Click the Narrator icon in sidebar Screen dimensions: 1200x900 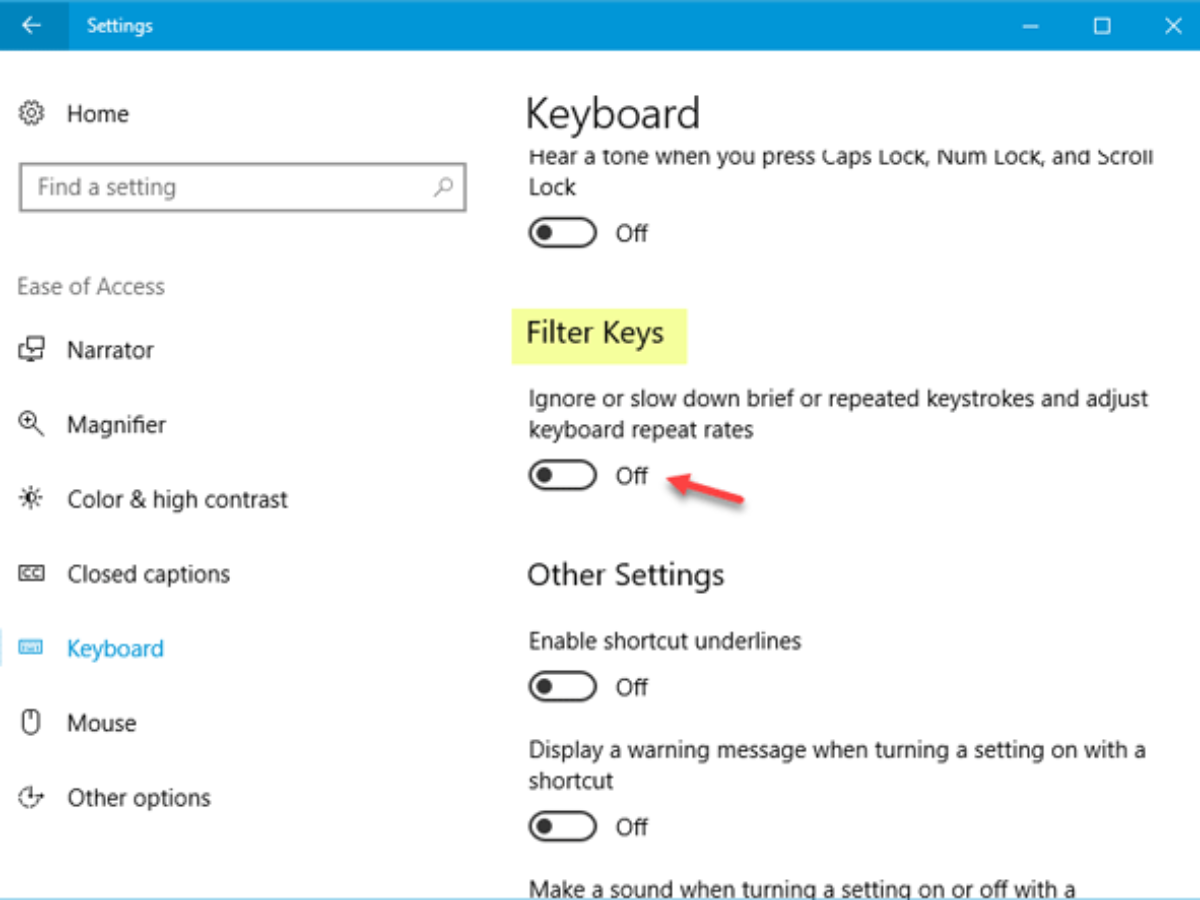click(x=32, y=350)
